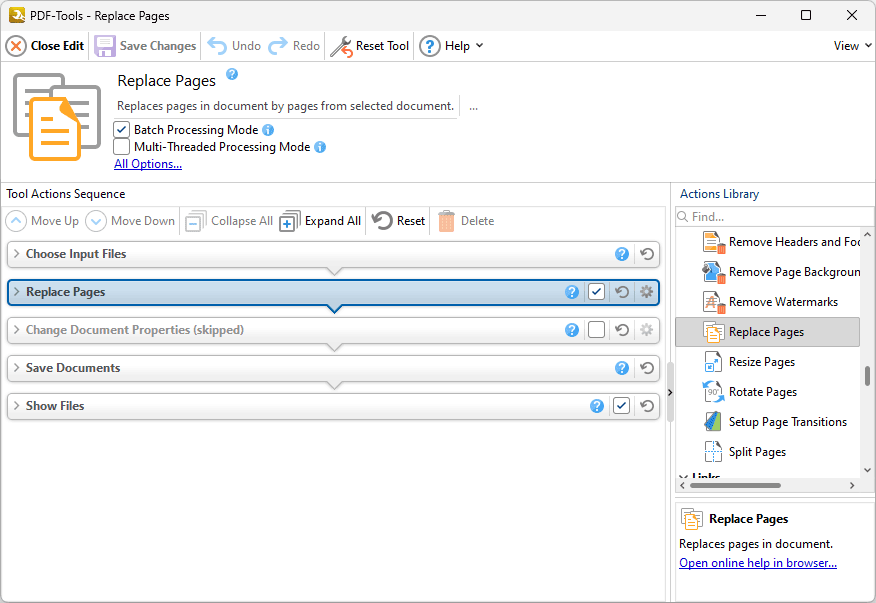Click info icon next to Multi-Threaded Processing Mode
This screenshot has width=876, height=603.
tap(320, 147)
